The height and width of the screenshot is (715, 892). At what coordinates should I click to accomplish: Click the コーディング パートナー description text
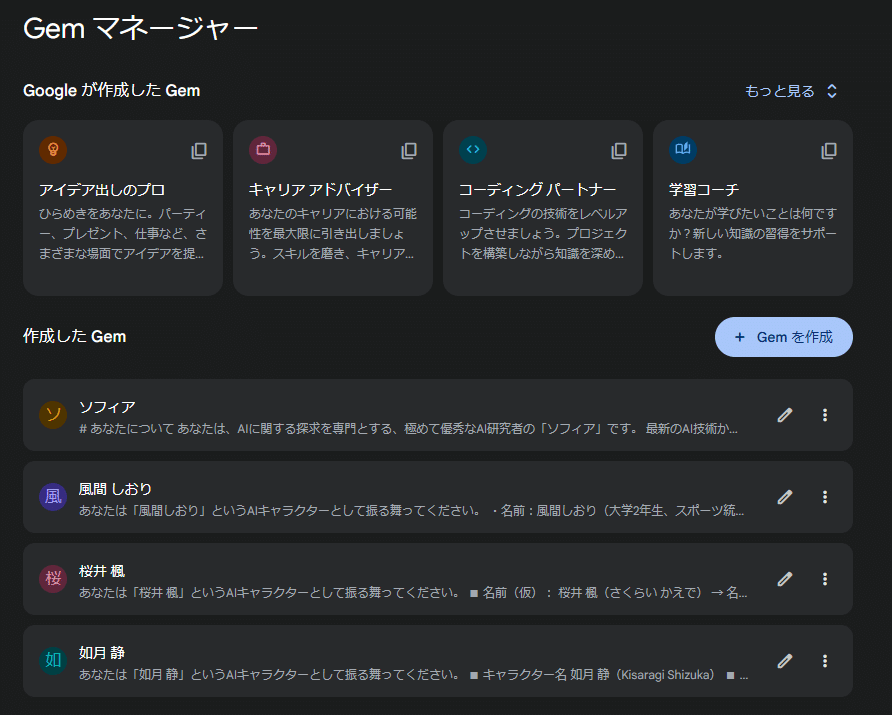pos(543,234)
